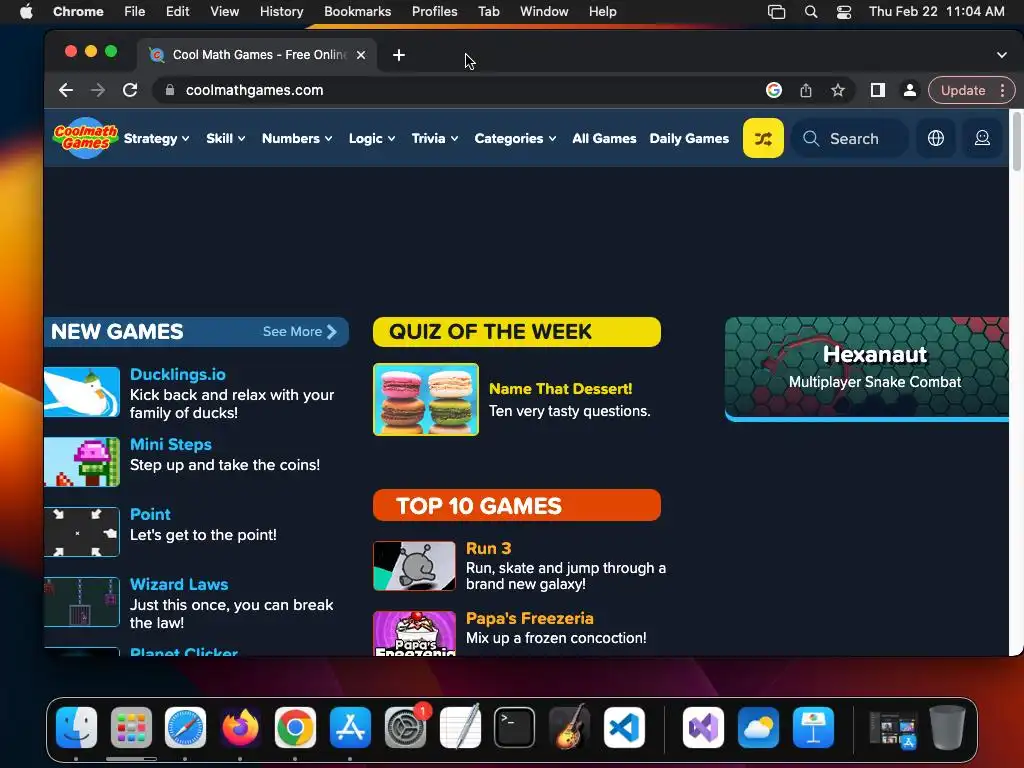Bookmark the page with the star icon

pos(838,90)
